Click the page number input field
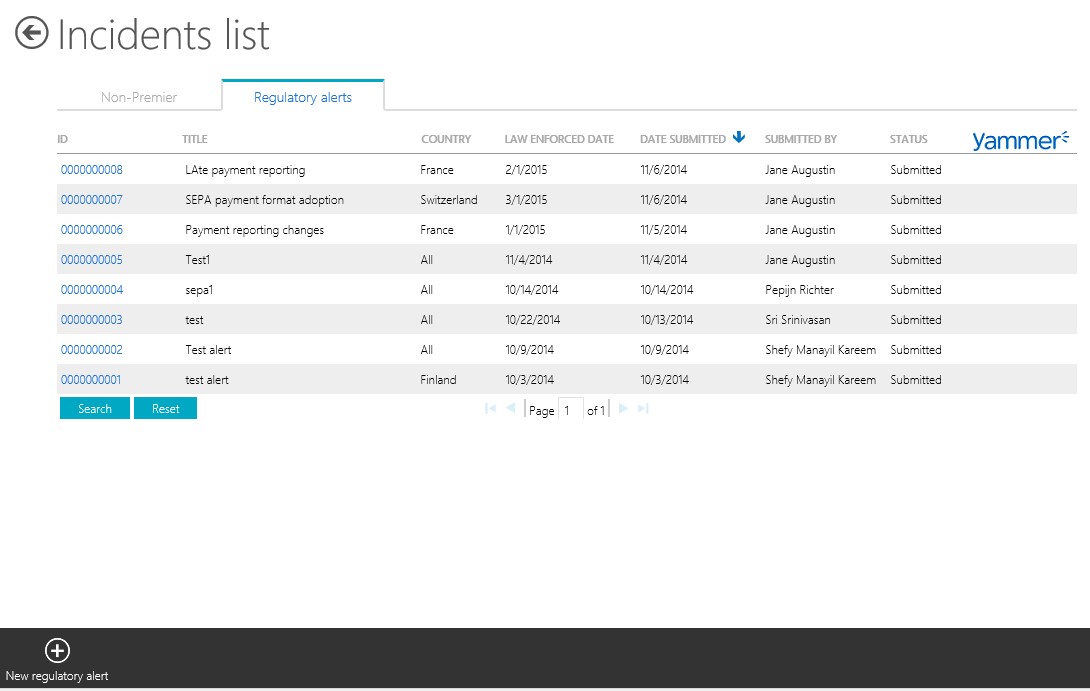 [x=570, y=410]
